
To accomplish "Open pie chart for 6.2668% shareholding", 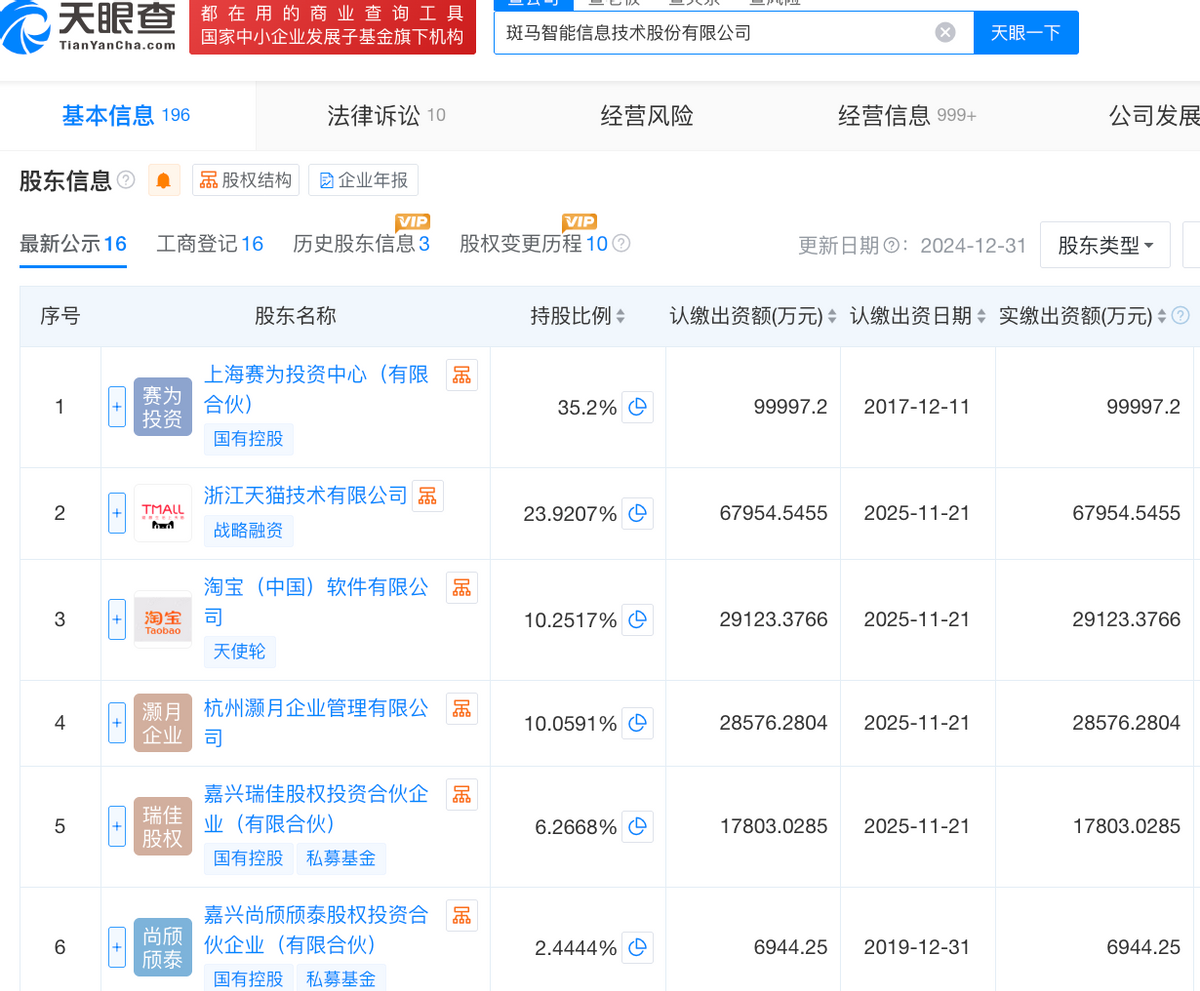I will point(638,827).
